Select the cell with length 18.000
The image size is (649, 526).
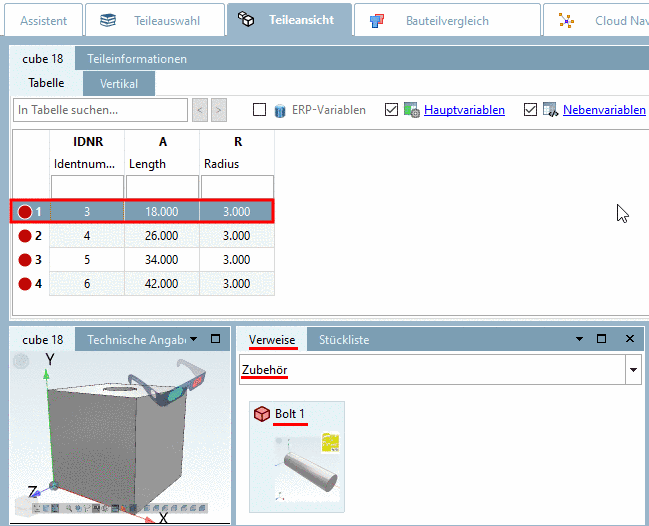(x=162, y=212)
